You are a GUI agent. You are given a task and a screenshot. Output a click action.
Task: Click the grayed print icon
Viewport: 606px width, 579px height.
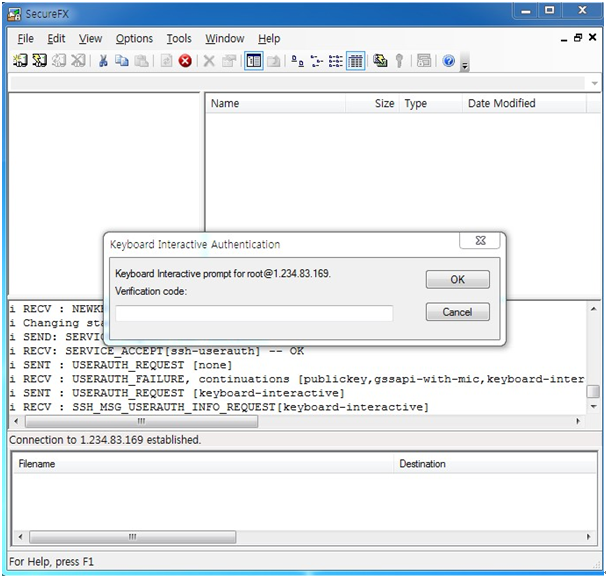coord(424,61)
